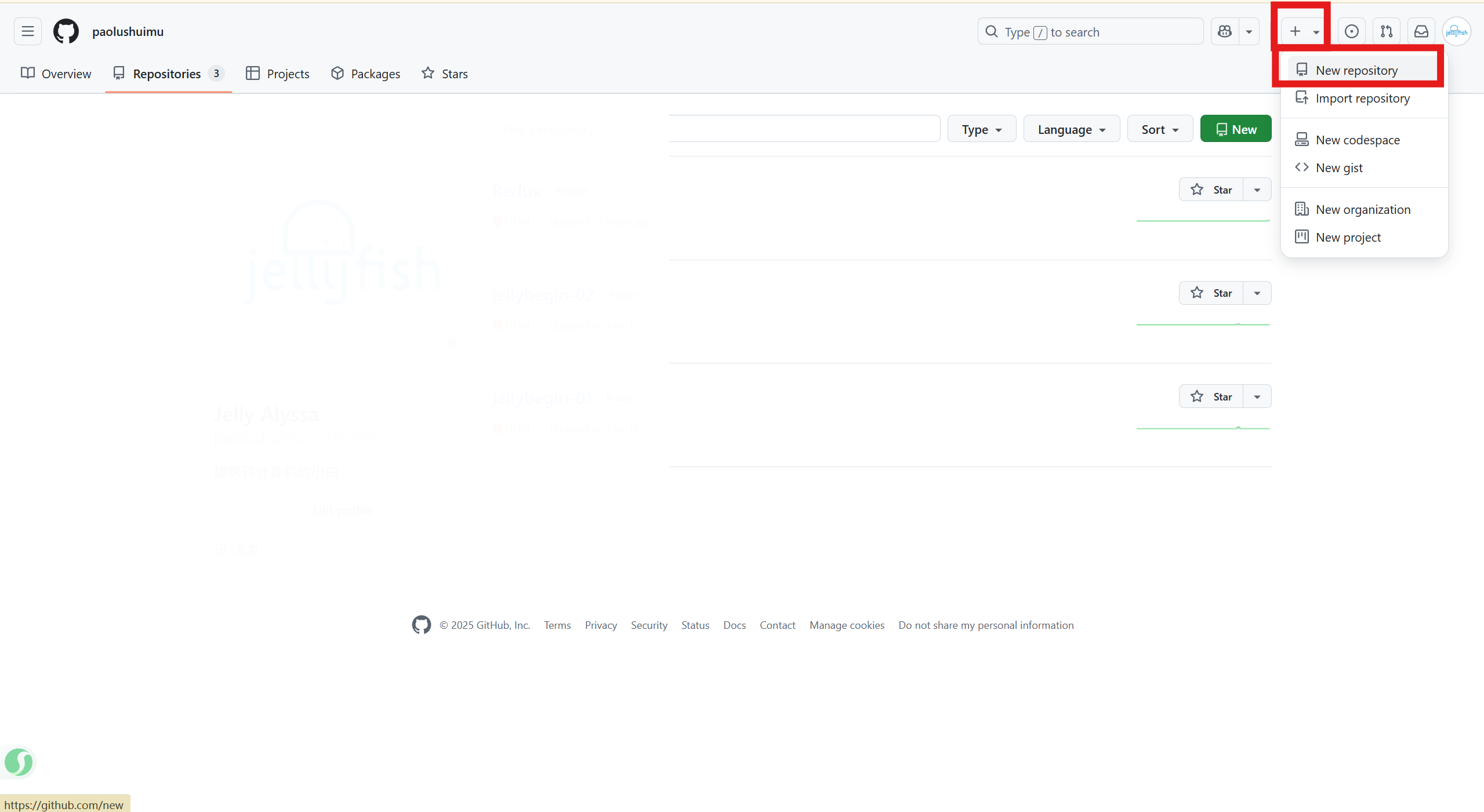Open the Security footer link
The height and width of the screenshot is (812, 1484).
(649, 625)
